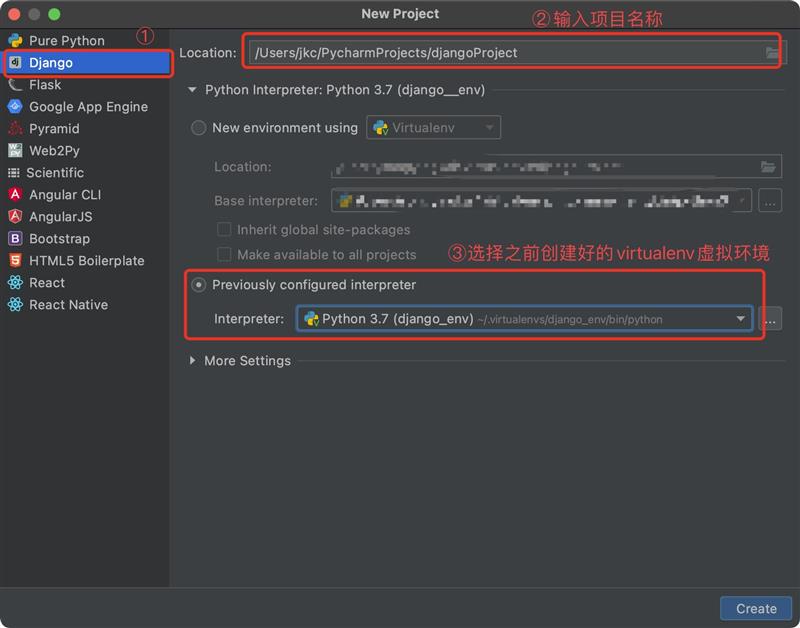Click the Pyramid project icon
800x628 pixels.
point(15,129)
